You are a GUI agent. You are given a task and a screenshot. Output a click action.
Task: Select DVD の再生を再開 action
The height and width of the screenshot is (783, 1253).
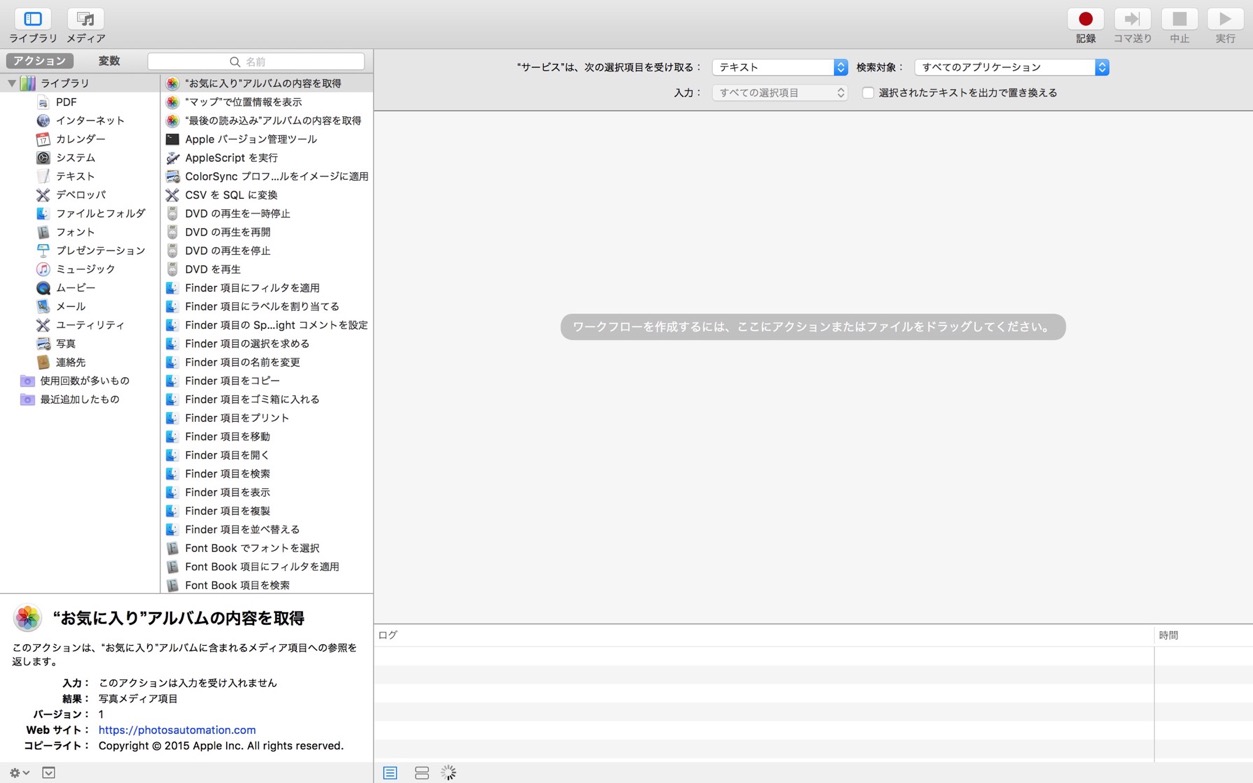click(x=267, y=232)
